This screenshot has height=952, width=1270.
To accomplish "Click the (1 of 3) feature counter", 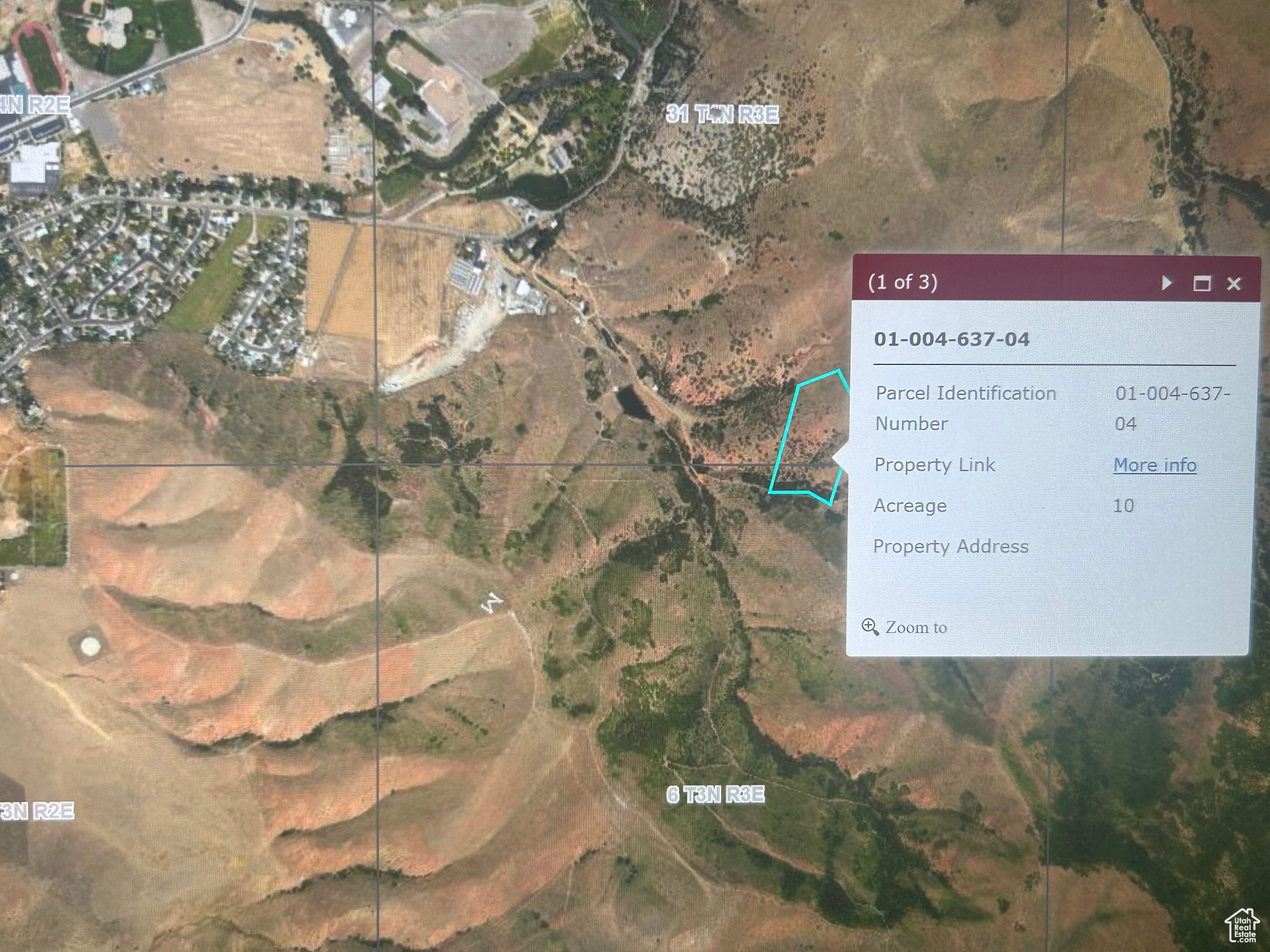I will [x=902, y=283].
